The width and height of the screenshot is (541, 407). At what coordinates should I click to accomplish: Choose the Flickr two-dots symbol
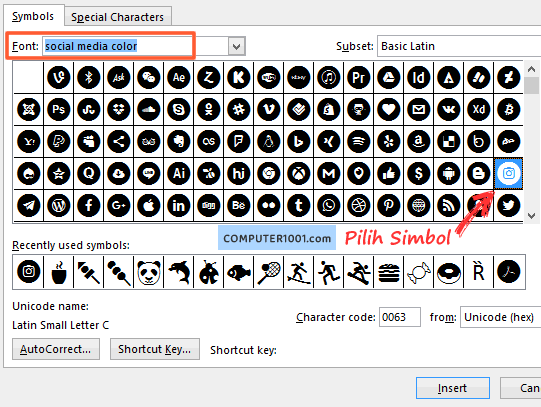pos(269,206)
